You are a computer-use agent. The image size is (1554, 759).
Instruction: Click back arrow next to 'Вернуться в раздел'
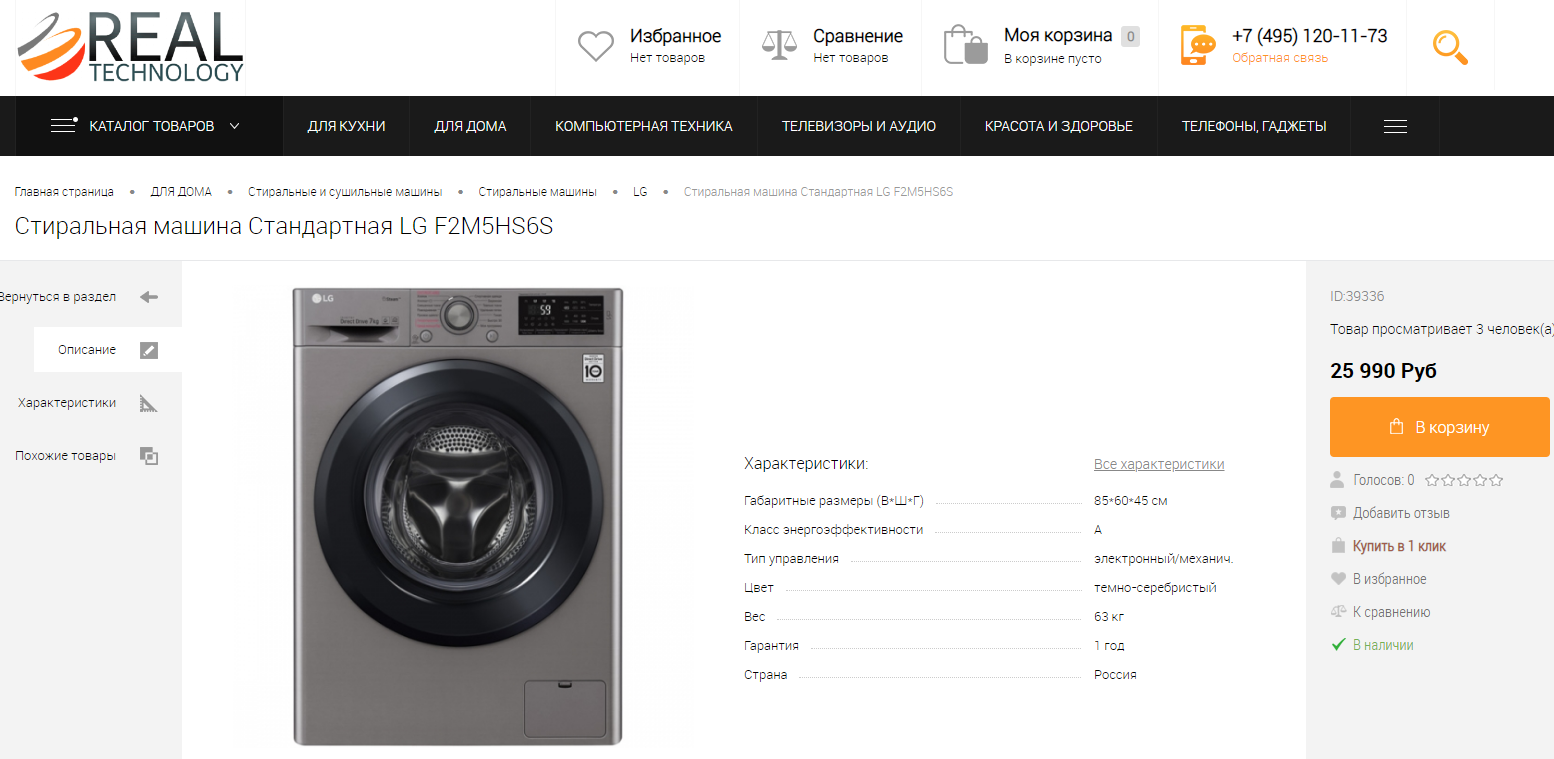(149, 297)
